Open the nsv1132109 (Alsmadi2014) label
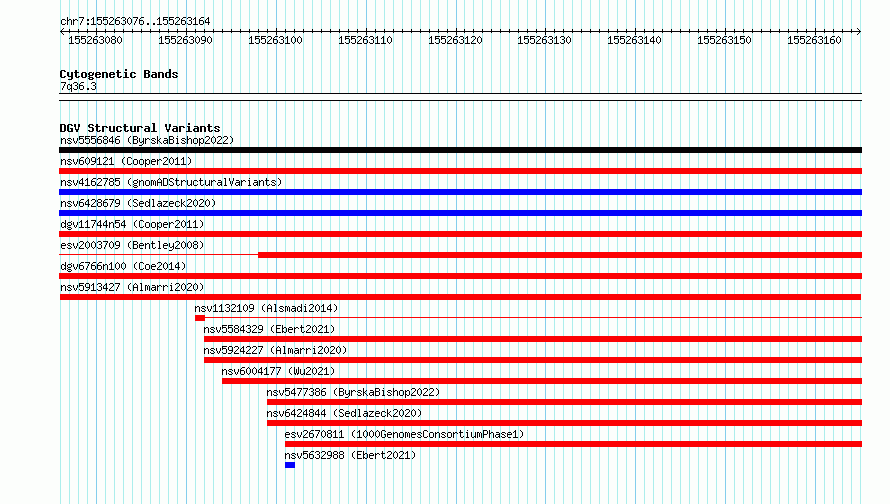This screenshot has width=890, height=504. coord(266,308)
